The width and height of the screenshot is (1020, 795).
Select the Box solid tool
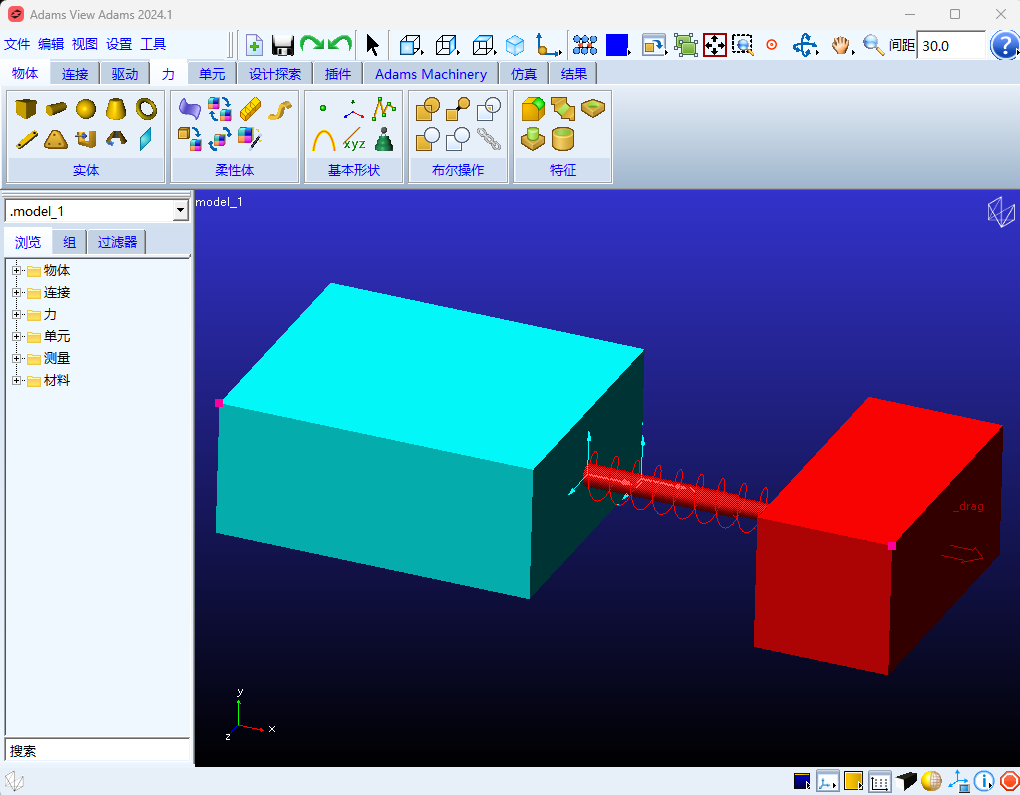click(26, 109)
